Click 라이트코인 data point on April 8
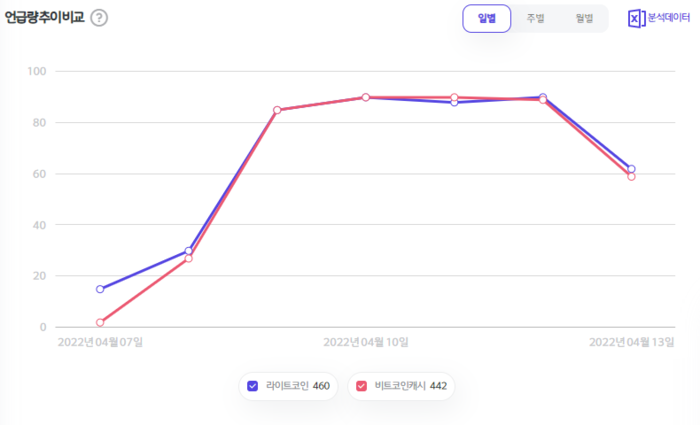Viewport: 700px width, 425px height. pos(188,251)
